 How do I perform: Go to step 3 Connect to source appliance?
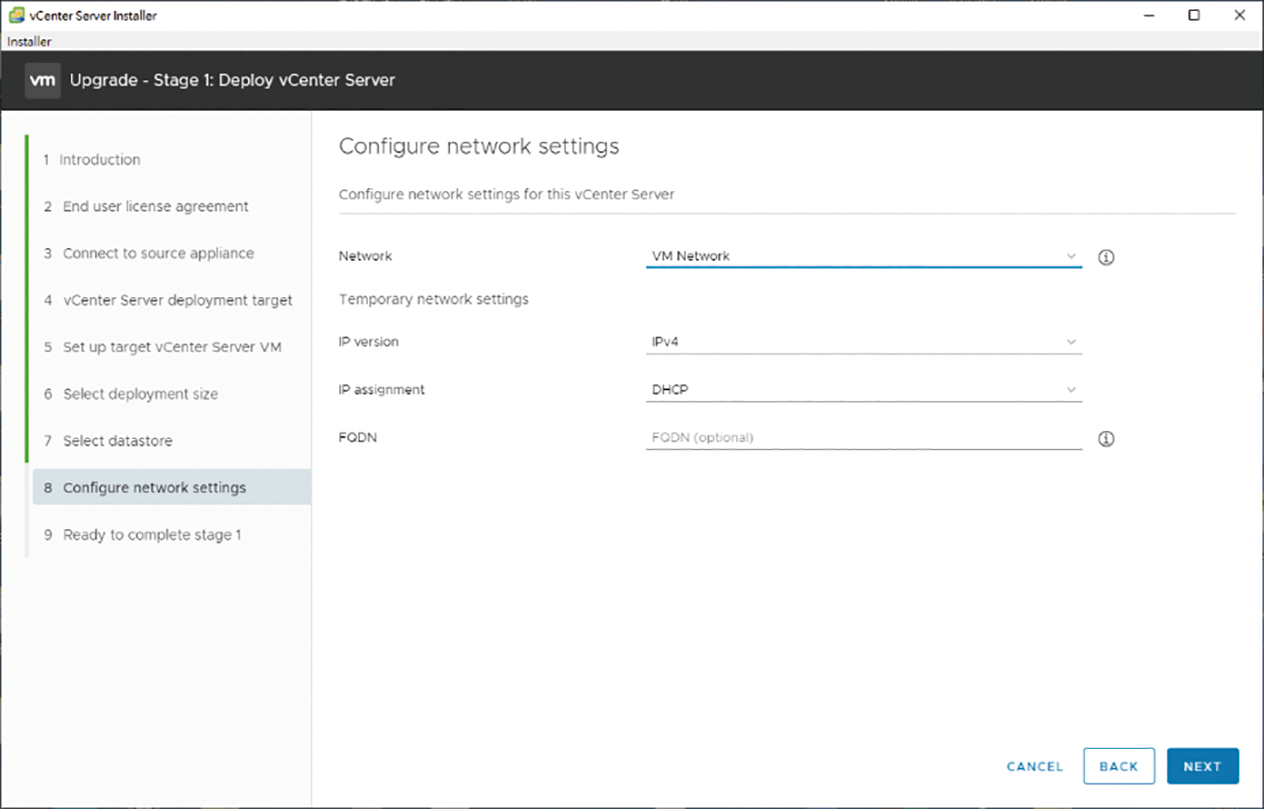[x=149, y=254]
